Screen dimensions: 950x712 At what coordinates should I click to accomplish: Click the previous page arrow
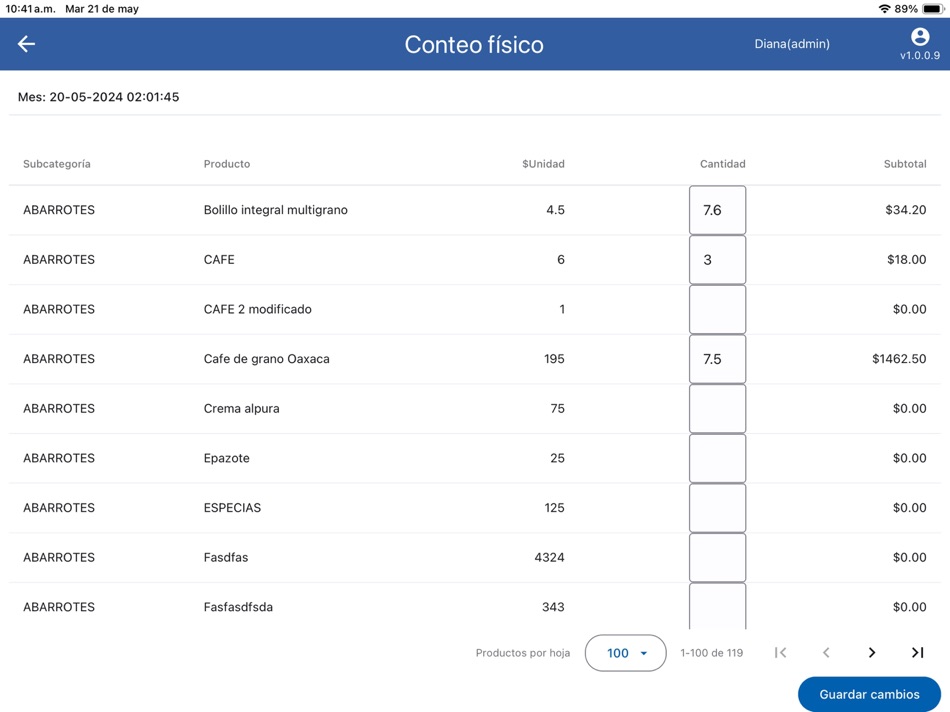[826, 652]
